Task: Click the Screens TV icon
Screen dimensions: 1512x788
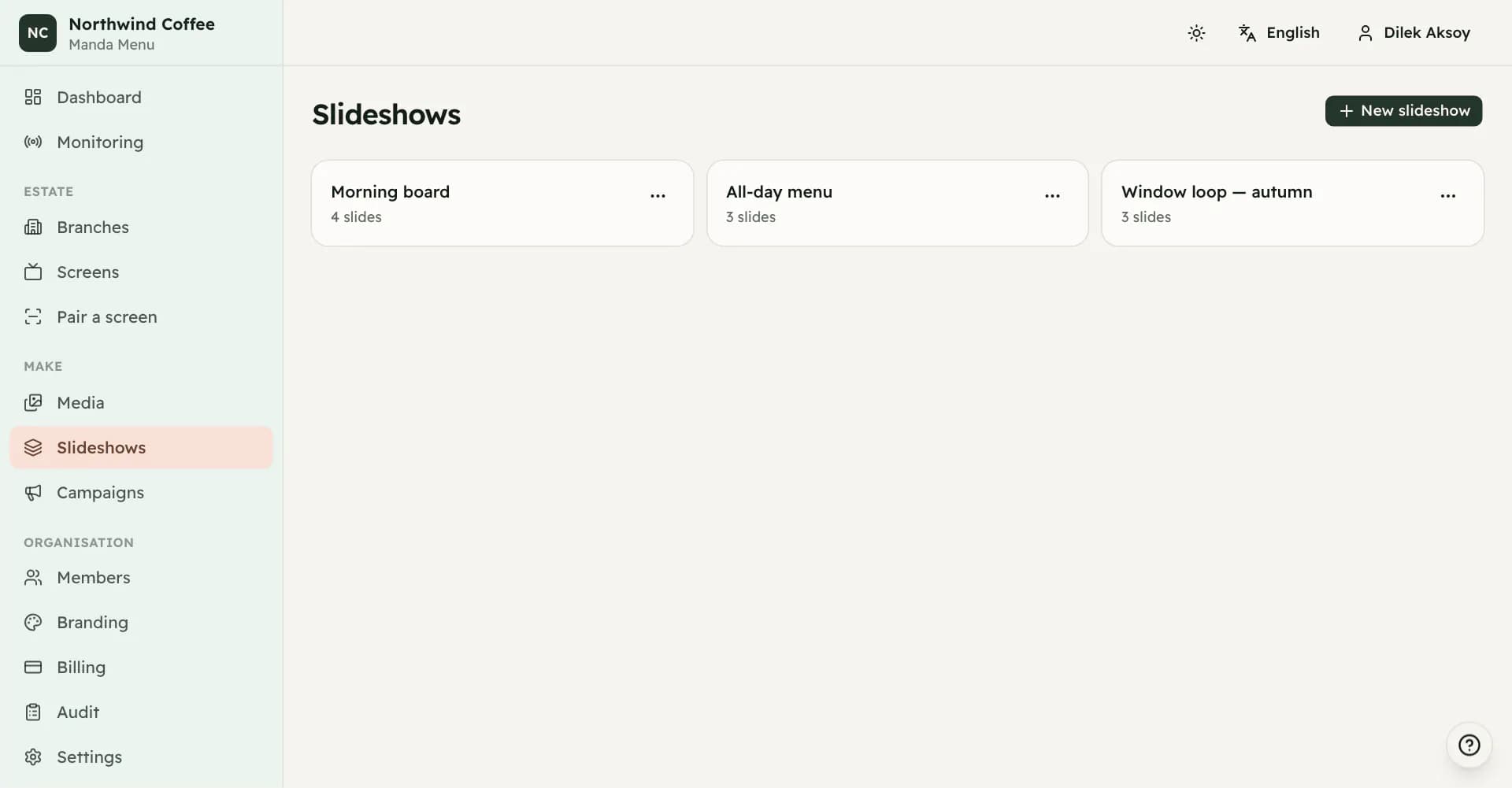Action: point(33,272)
